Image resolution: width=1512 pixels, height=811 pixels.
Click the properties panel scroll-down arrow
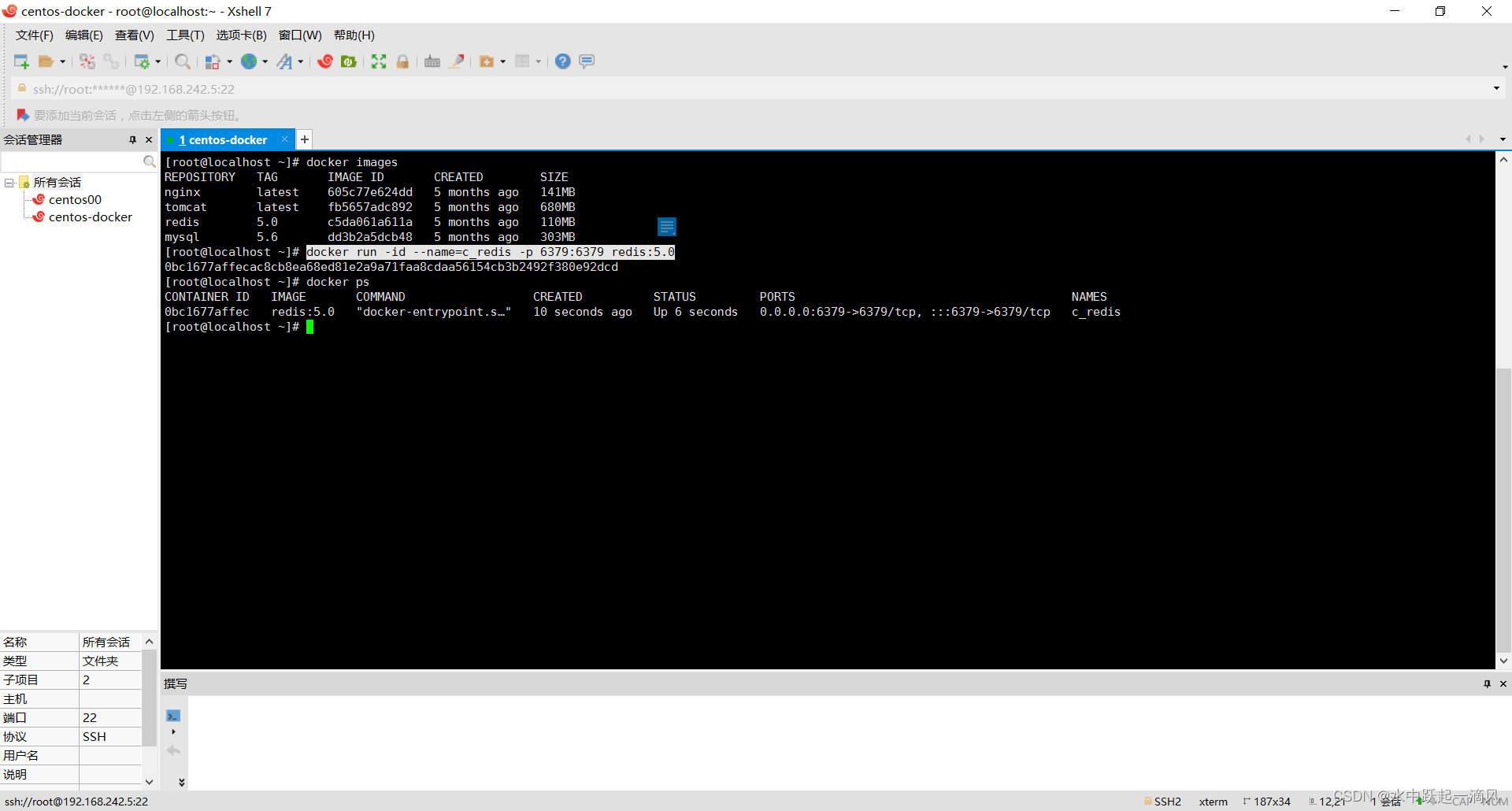click(x=149, y=782)
